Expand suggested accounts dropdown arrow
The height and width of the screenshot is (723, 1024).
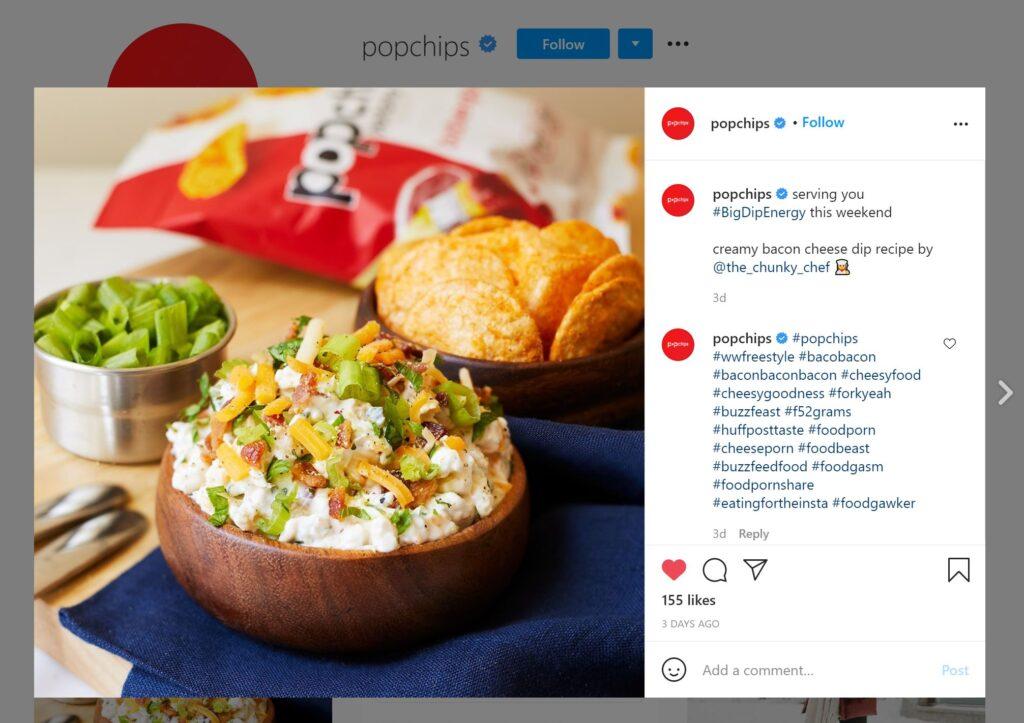click(635, 44)
